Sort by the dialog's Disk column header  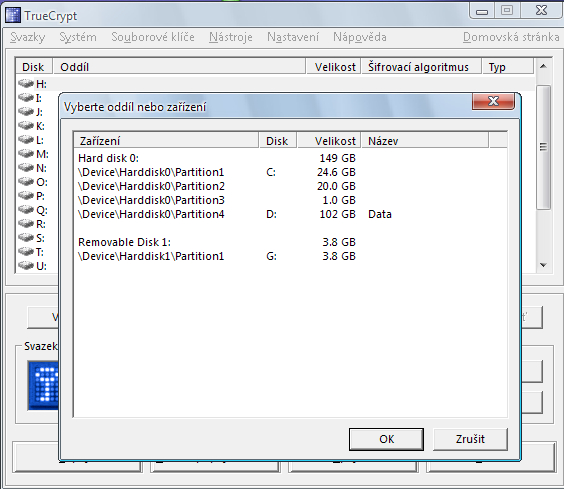278,140
